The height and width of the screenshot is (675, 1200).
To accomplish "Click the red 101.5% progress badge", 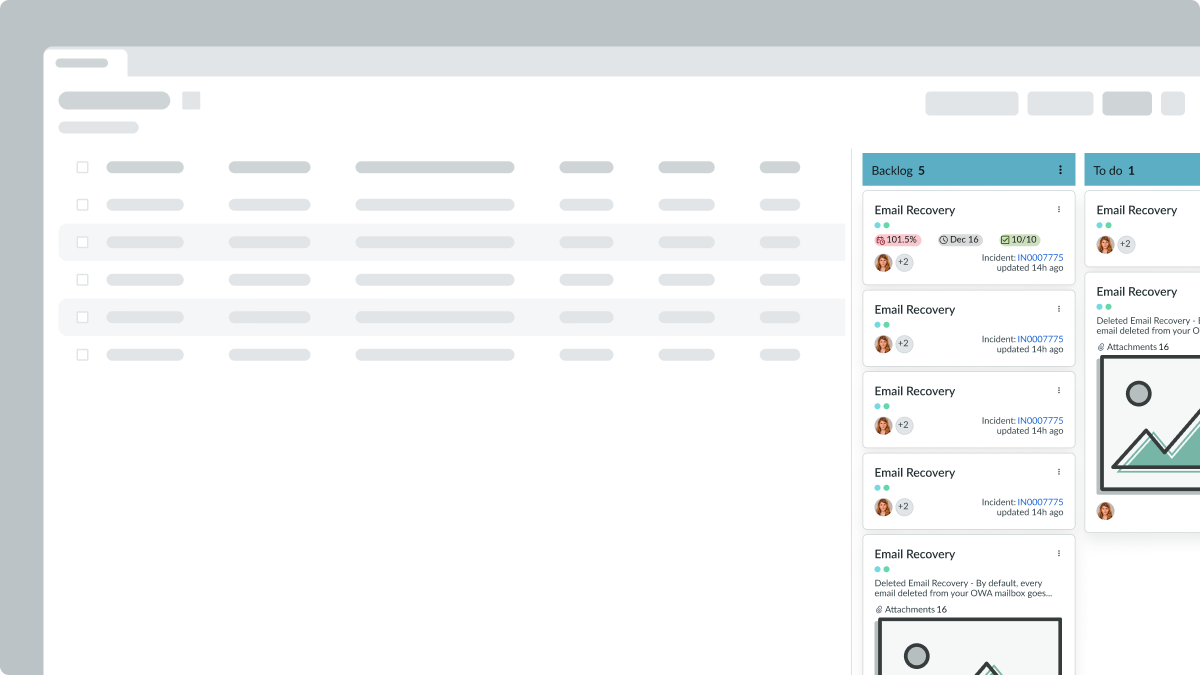I will tap(897, 240).
